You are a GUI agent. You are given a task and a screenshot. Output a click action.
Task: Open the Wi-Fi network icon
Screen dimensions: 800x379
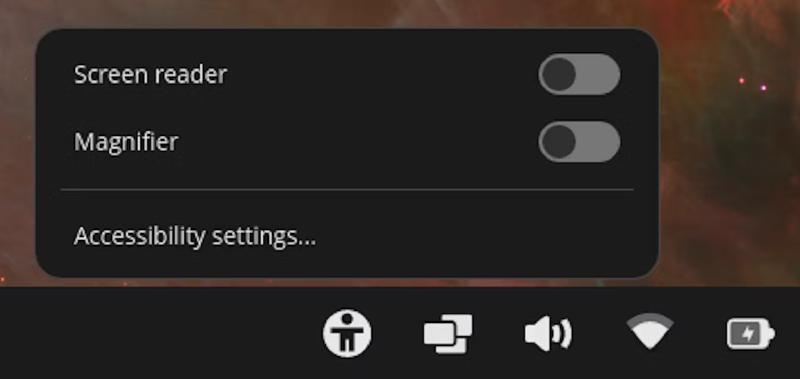click(649, 331)
